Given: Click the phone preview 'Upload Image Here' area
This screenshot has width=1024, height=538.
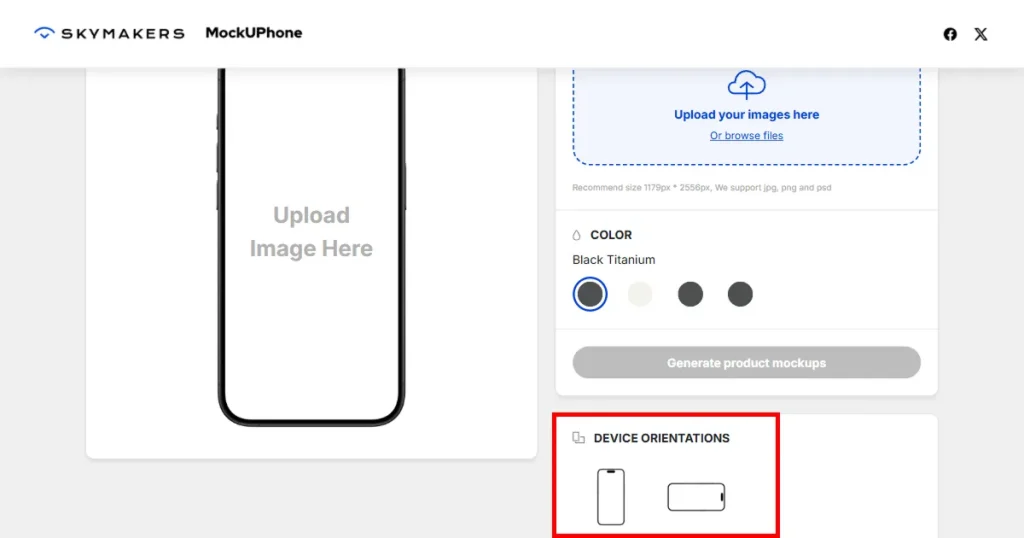Looking at the screenshot, I should (312, 232).
